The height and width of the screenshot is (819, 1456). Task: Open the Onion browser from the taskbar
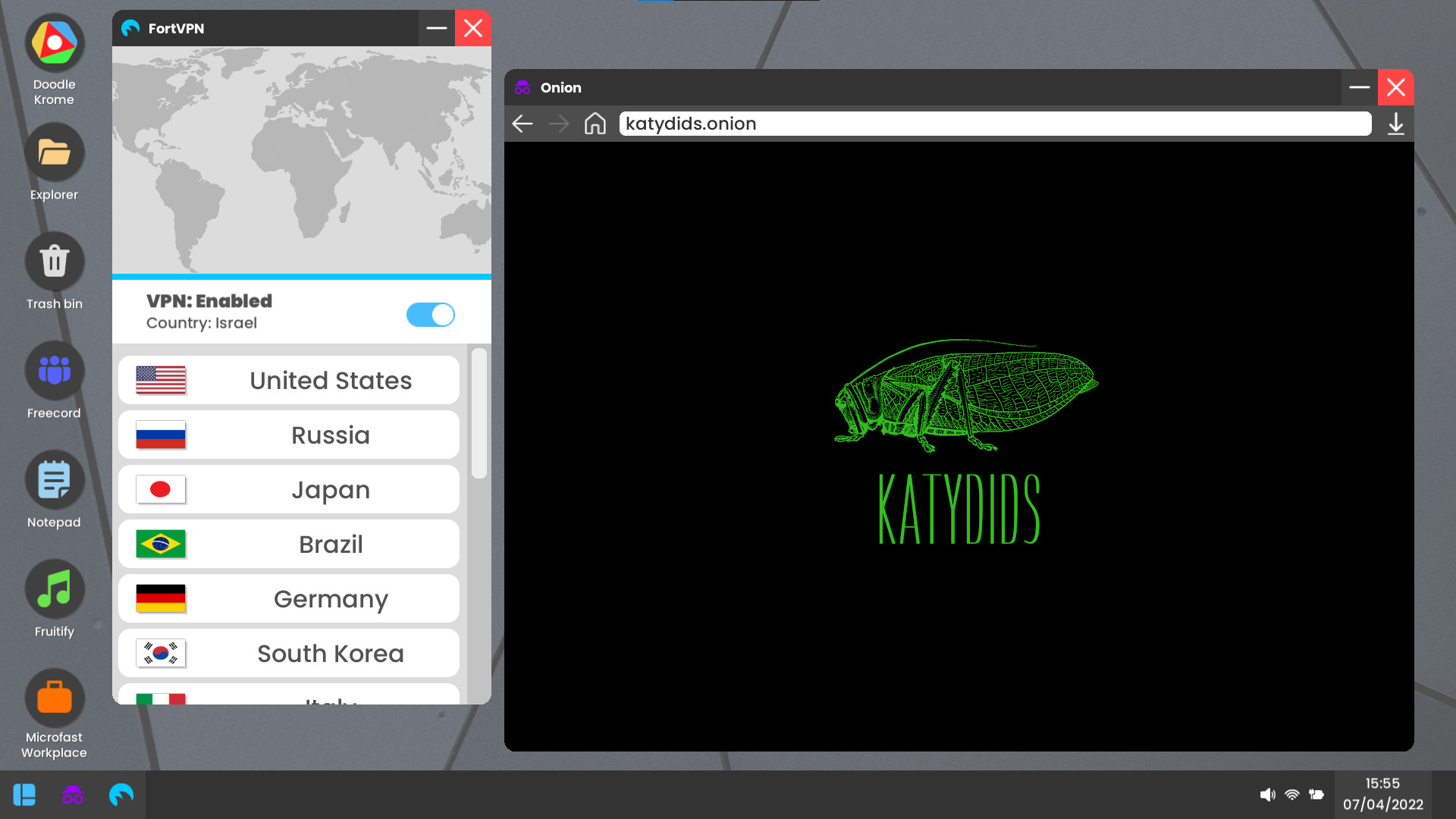pos(72,794)
